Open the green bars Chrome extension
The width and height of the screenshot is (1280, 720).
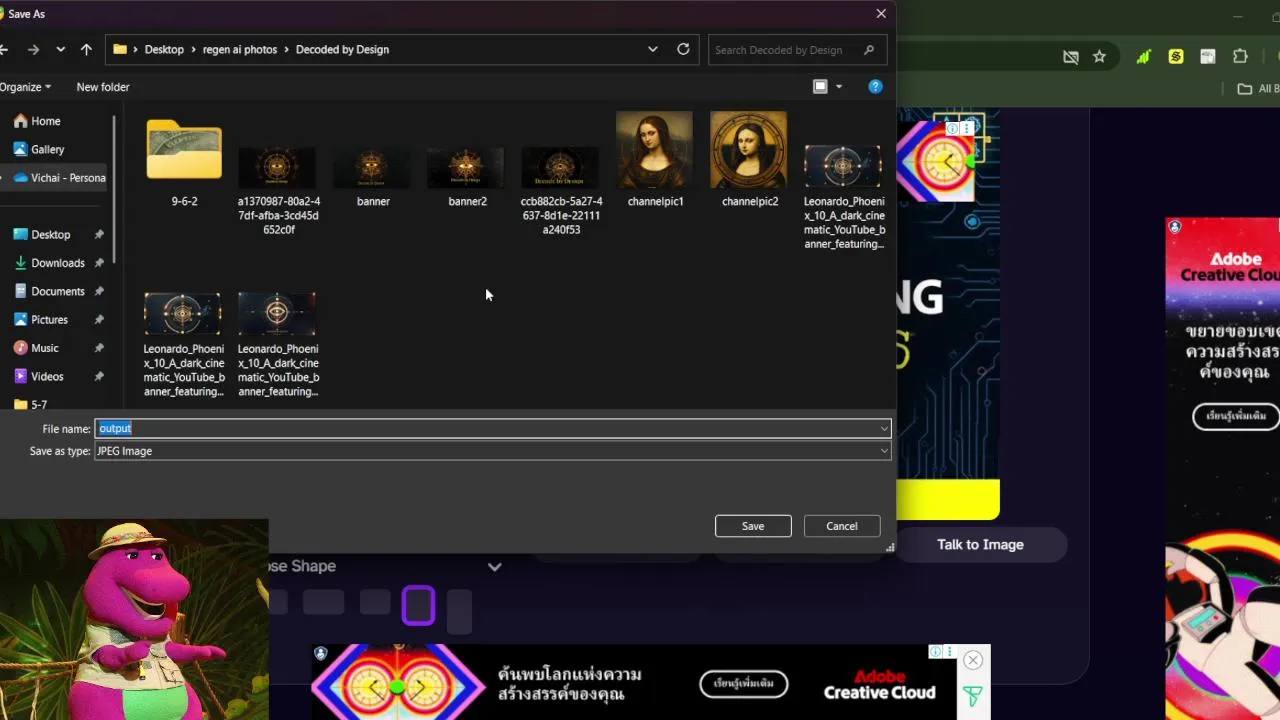(1143, 57)
